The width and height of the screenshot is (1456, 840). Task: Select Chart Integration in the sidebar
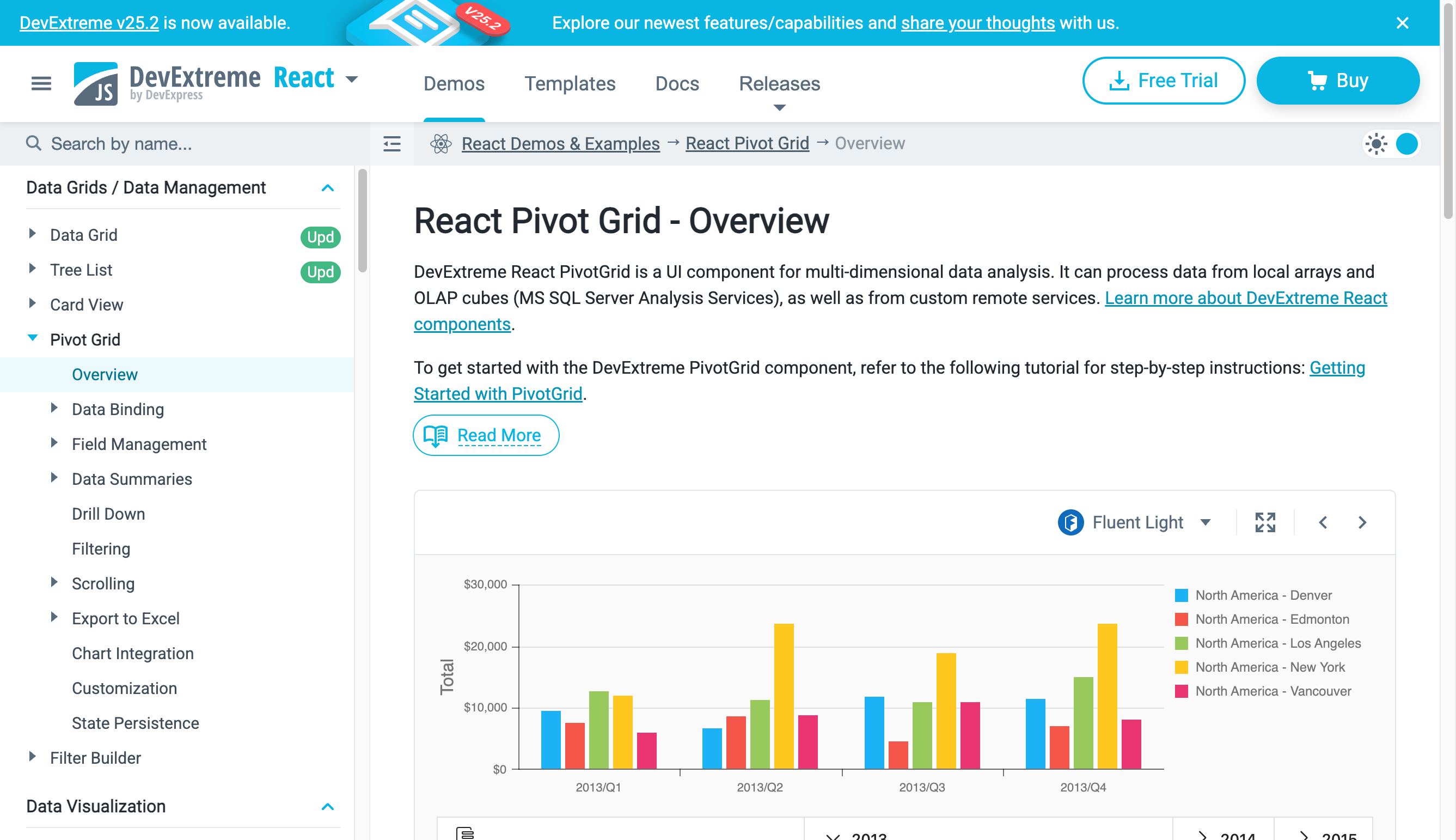pyautogui.click(x=132, y=653)
